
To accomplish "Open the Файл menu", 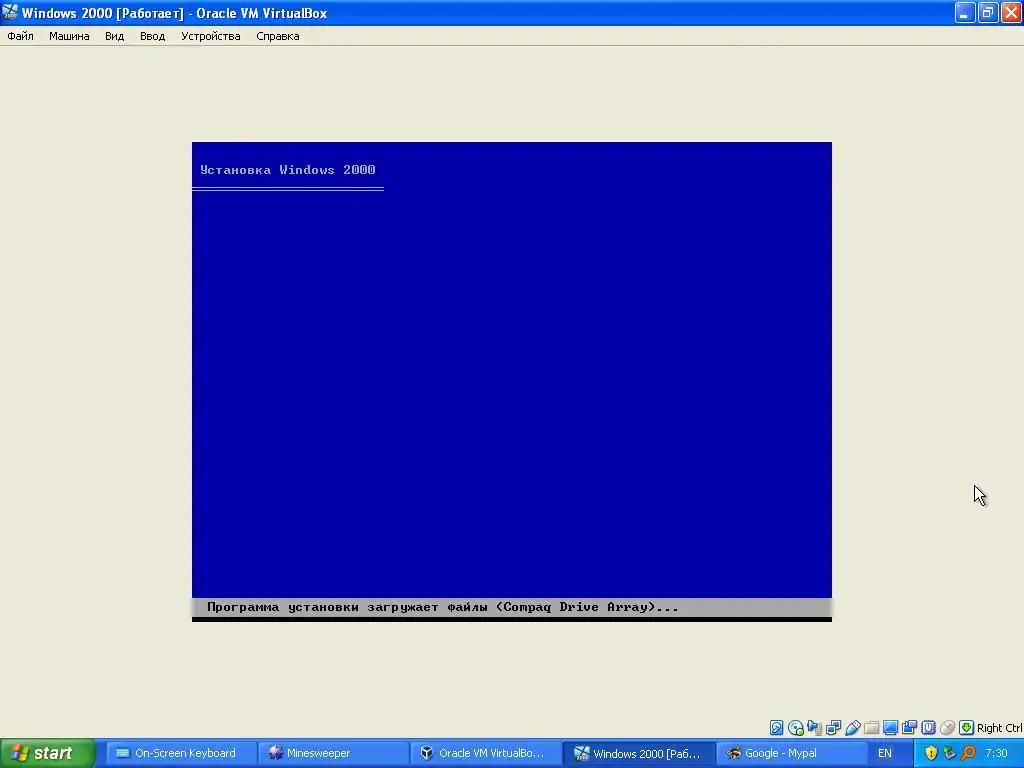I will pyautogui.click(x=20, y=36).
